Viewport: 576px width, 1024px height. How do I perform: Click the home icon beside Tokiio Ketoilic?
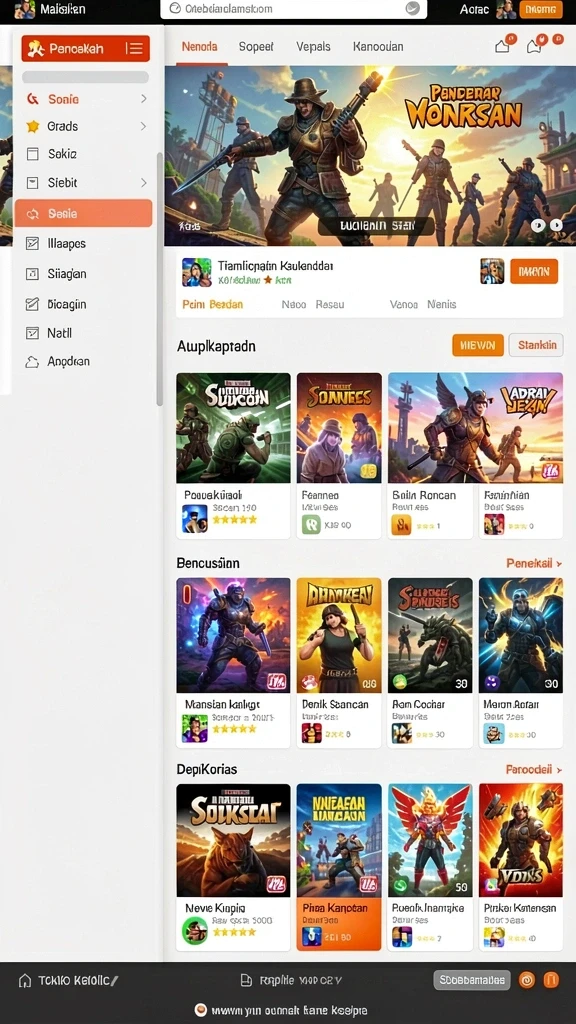(x=25, y=980)
